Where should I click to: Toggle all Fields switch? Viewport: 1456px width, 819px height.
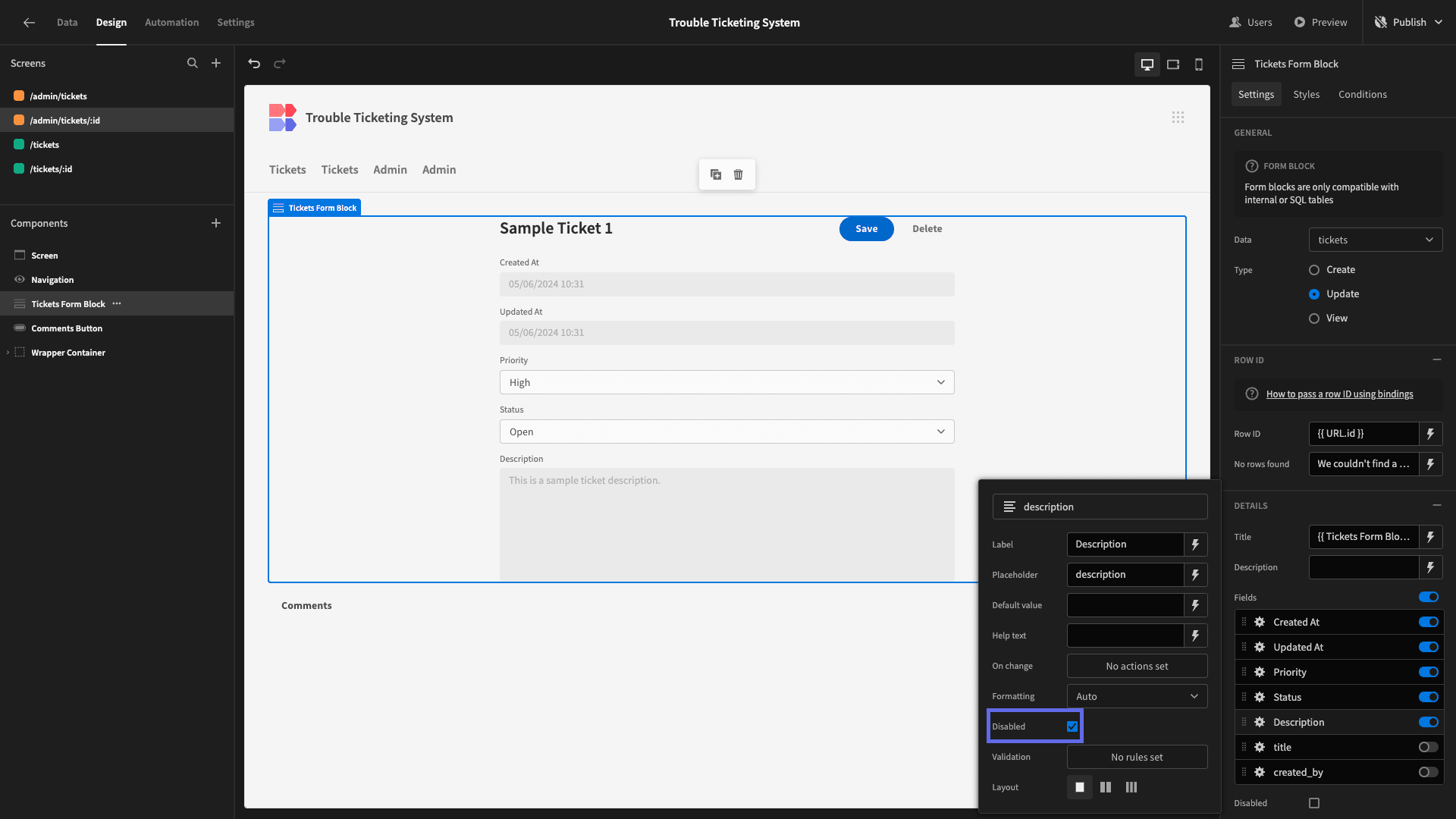(1429, 597)
